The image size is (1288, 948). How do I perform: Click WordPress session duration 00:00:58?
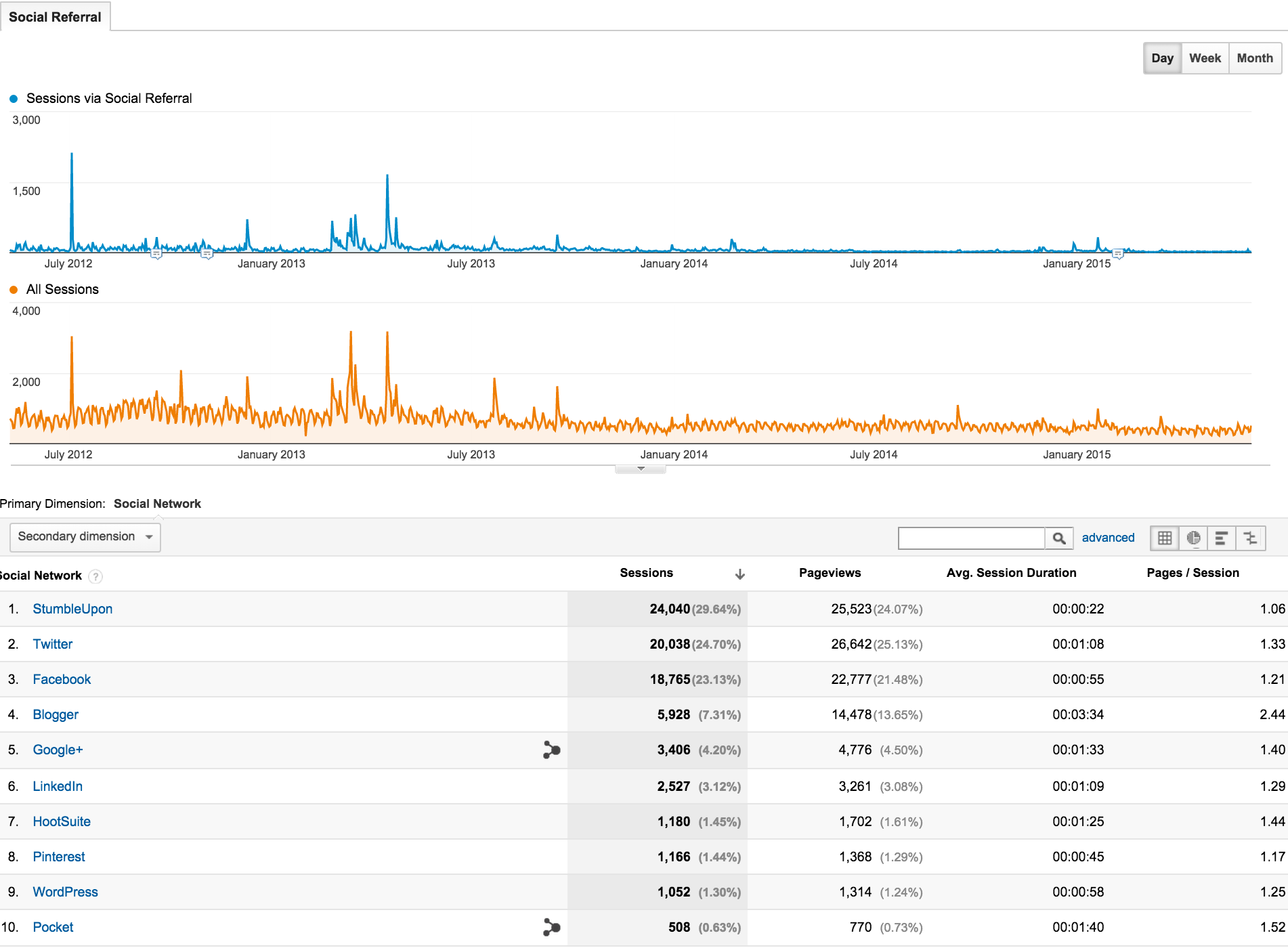click(1078, 892)
